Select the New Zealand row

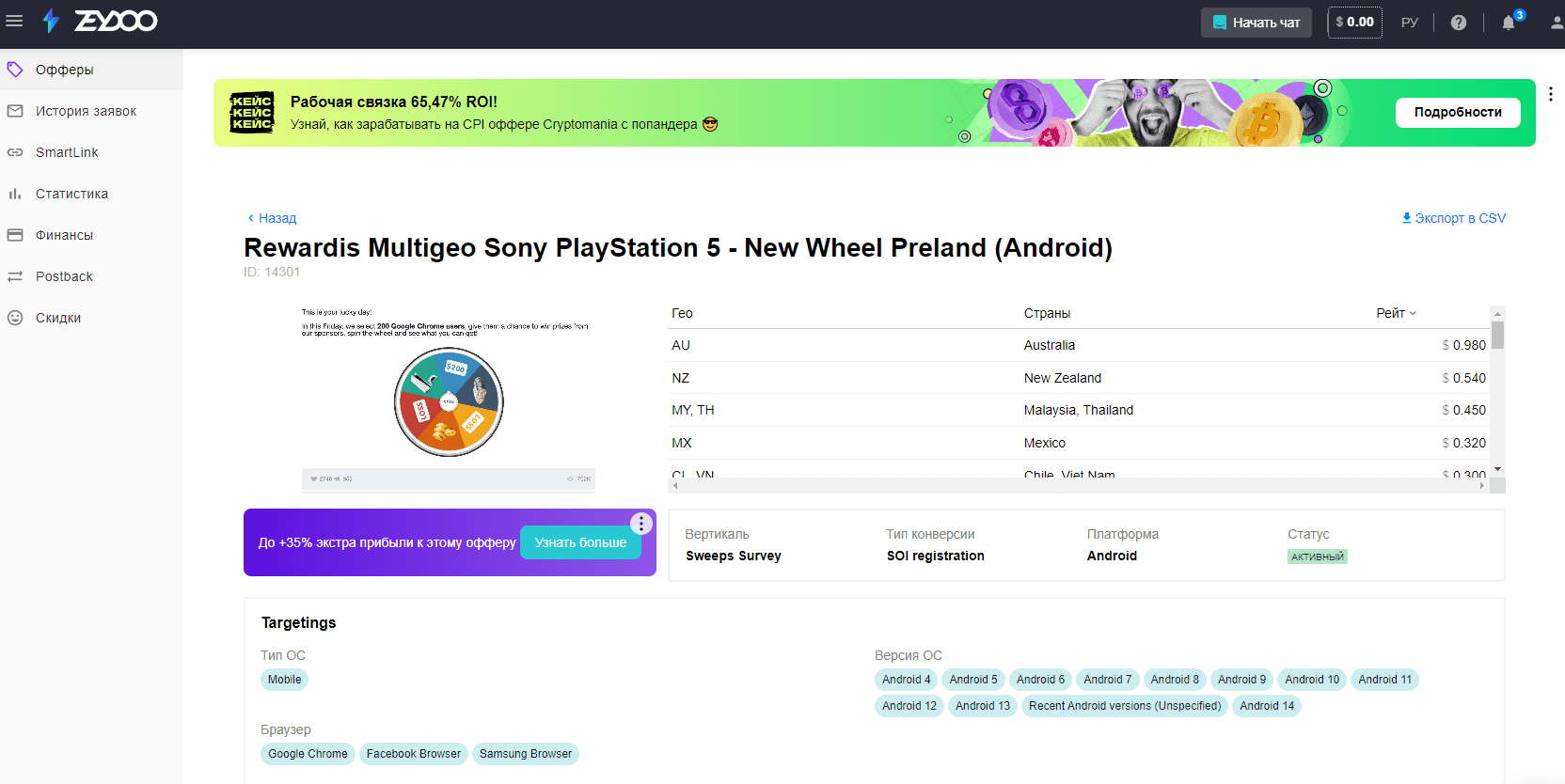click(x=1079, y=378)
